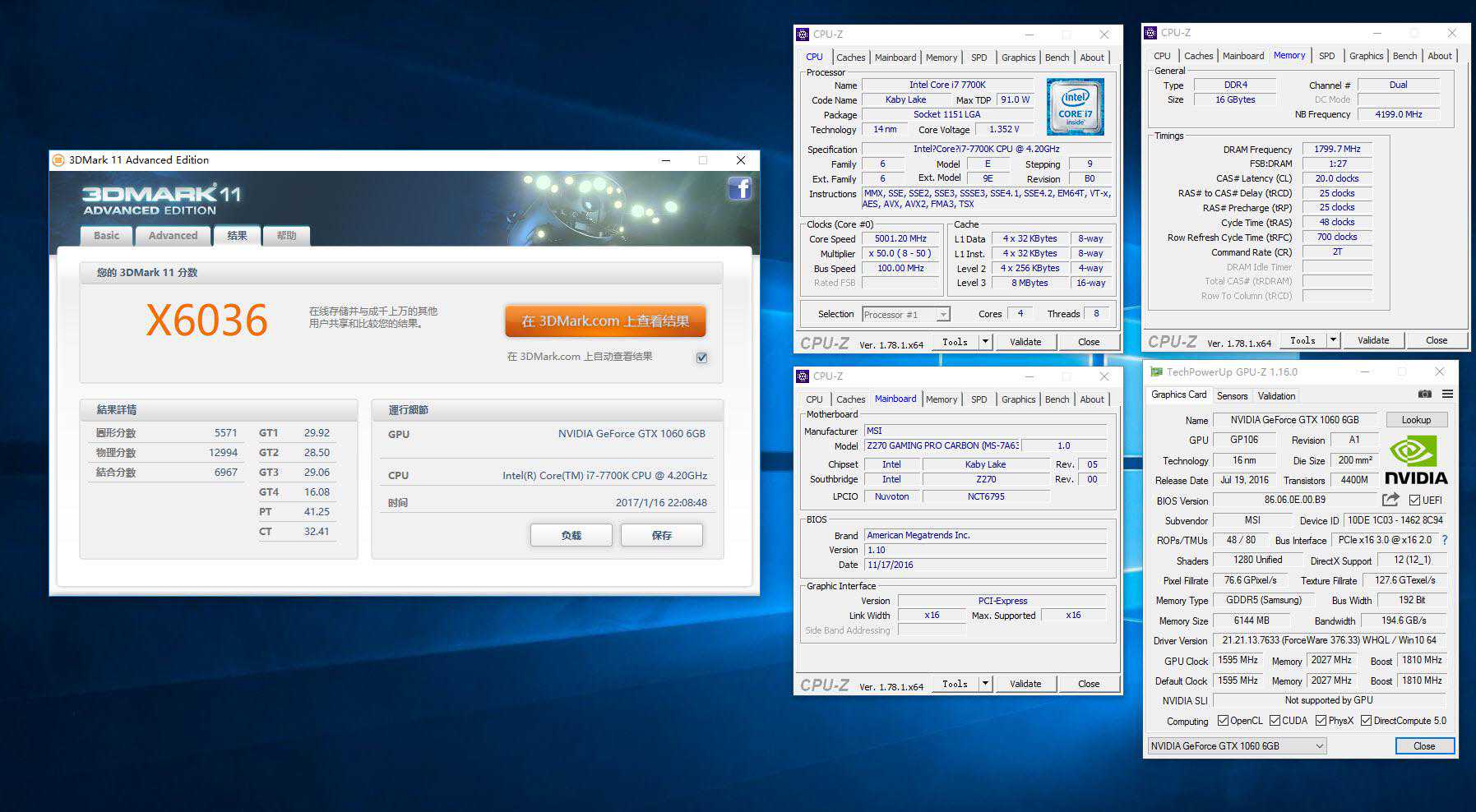Viewport: 1476px width, 812px height.
Task: Click the BIOS Version field in GPU-Z
Action: point(1294,500)
